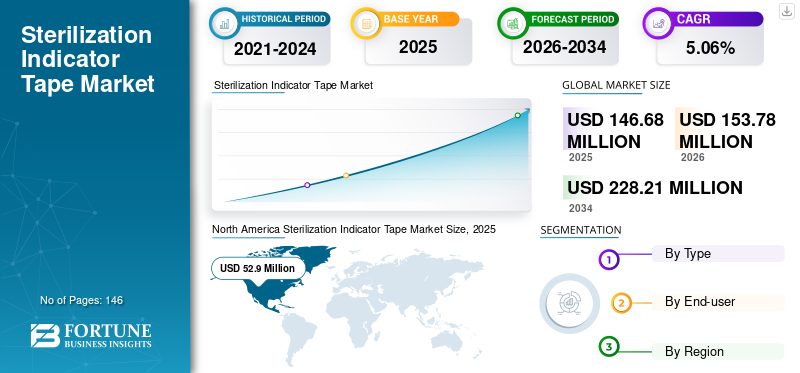Click the Base Year calendar icon
800x373 pixels.
click(366, 23)
